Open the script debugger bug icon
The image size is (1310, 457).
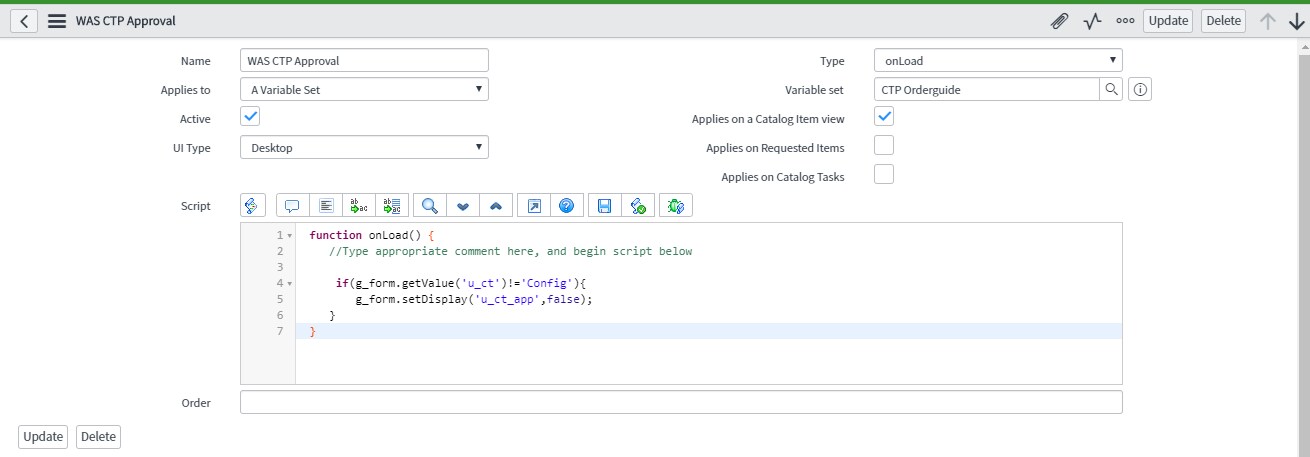pyautogui.click(x=675, y=205)
